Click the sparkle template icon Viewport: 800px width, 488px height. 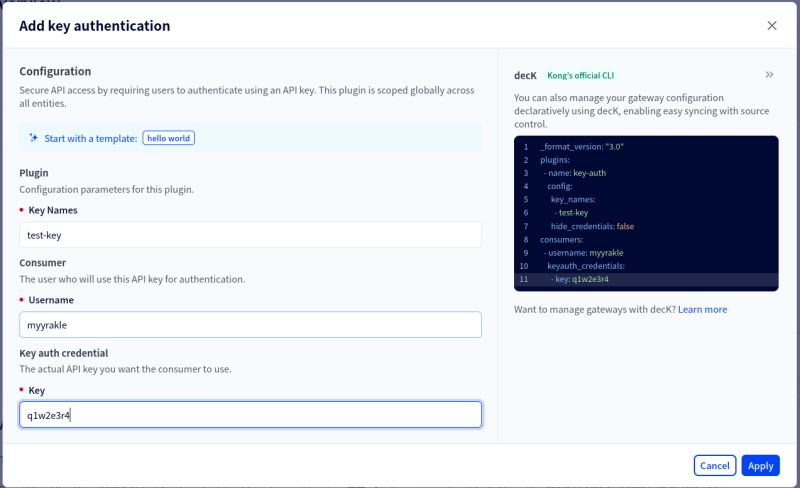[x=33, y=138]
